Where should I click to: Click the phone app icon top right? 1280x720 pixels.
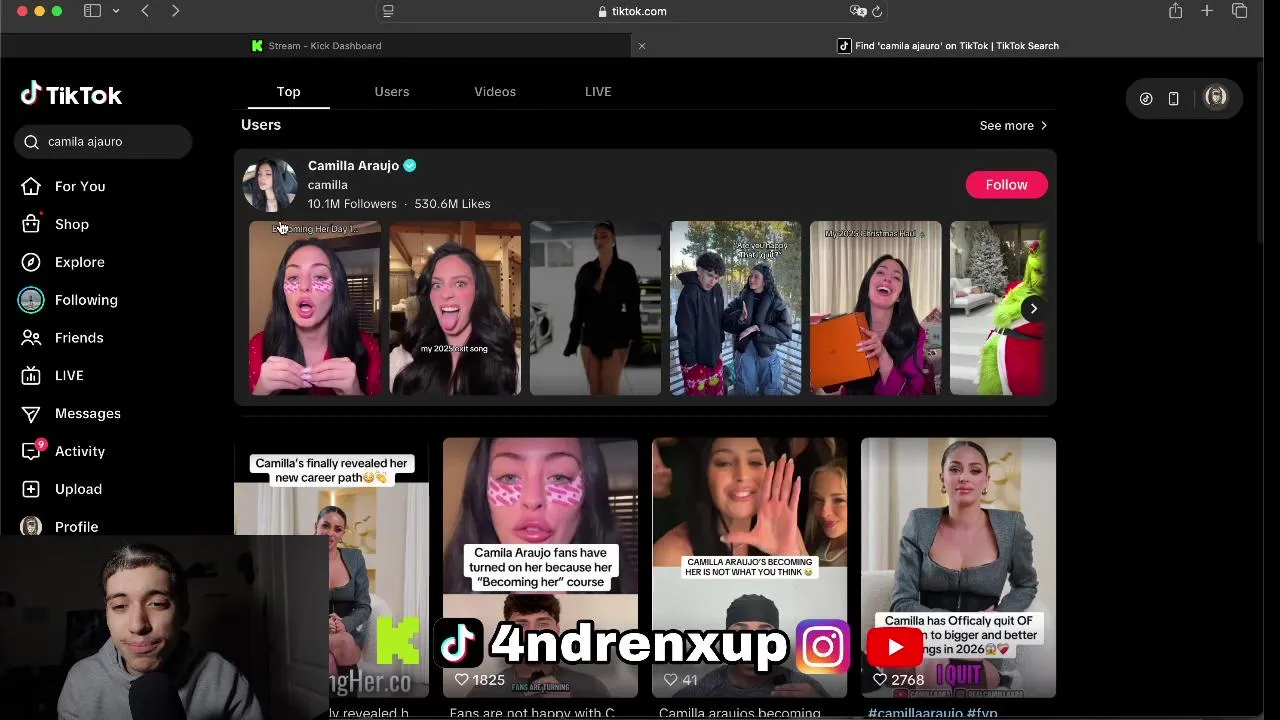click(1174, 98)
